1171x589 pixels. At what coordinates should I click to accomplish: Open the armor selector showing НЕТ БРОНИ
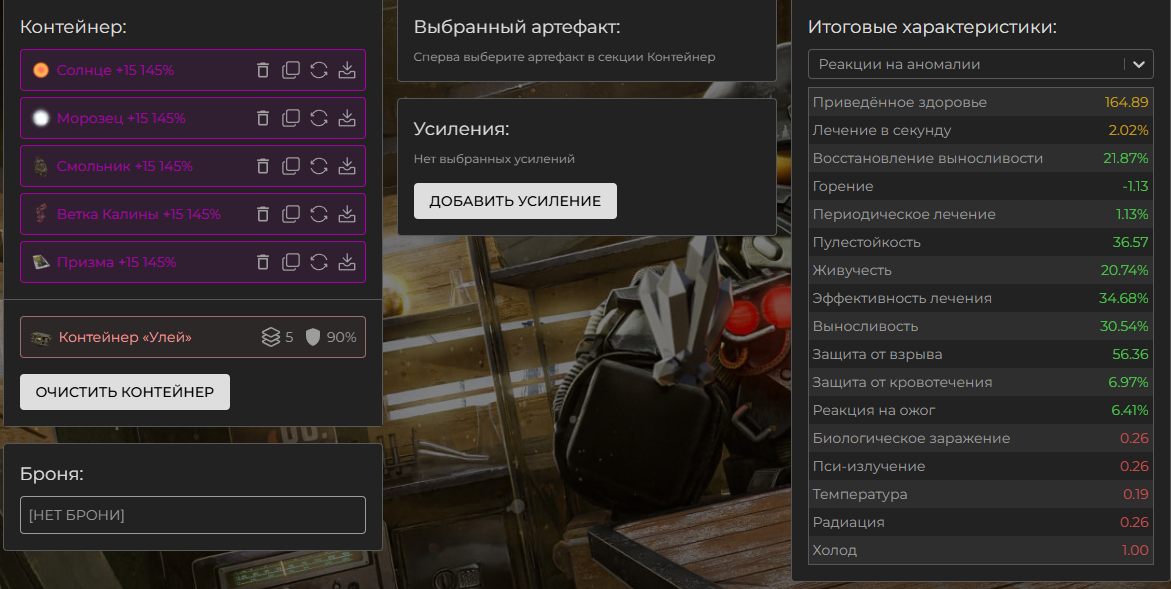tap(193, 515)
